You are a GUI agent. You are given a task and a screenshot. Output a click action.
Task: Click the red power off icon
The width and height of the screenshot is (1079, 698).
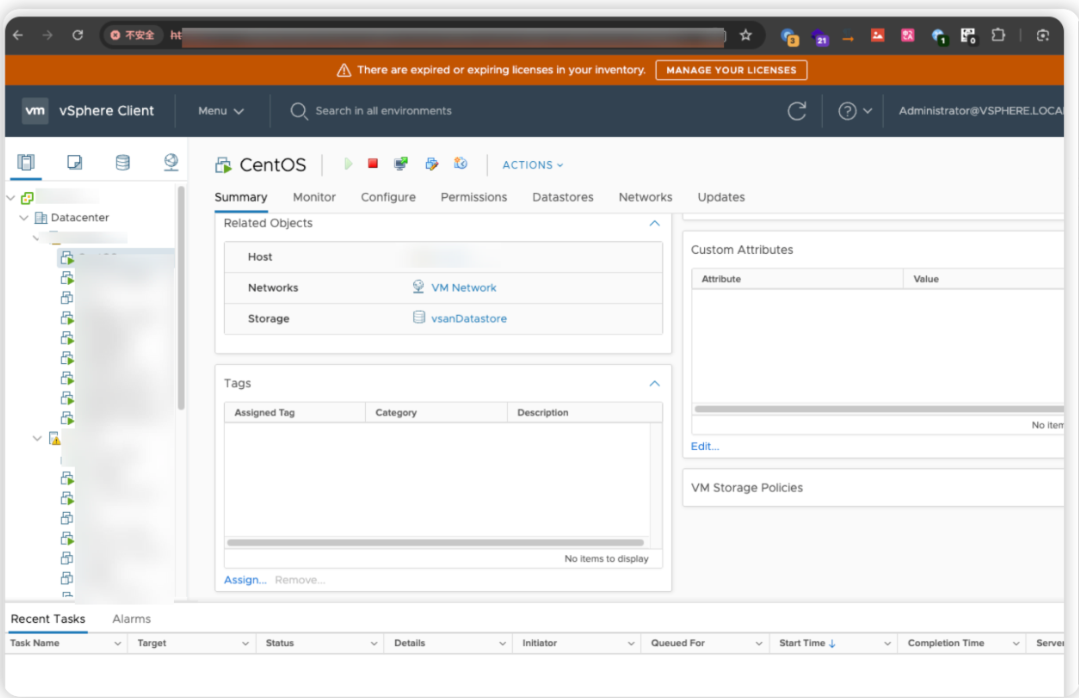[373, 164]
